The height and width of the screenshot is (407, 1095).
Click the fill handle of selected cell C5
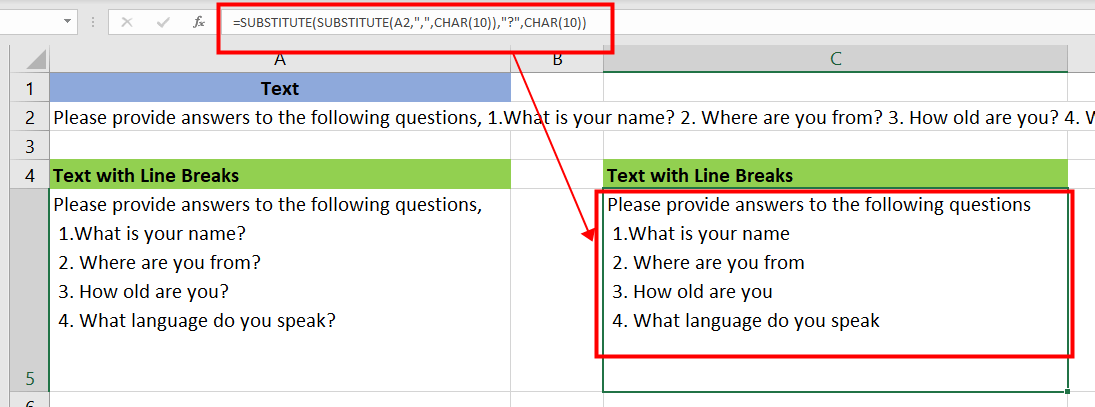[x=1068, y=391]
